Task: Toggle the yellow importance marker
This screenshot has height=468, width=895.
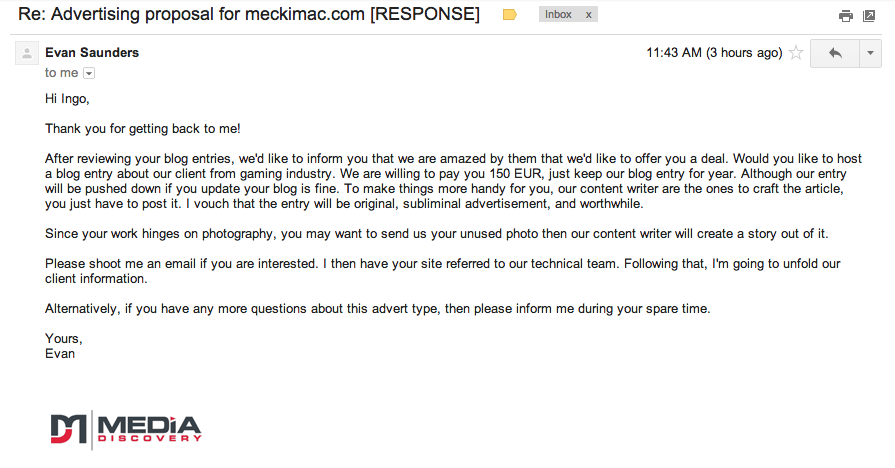Action: [x=509, y=15]
